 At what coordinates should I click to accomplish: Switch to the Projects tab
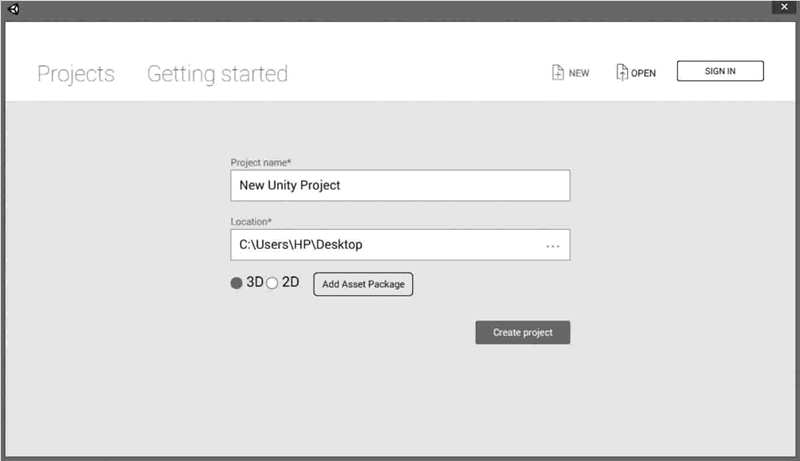click(x=76, y=74)
